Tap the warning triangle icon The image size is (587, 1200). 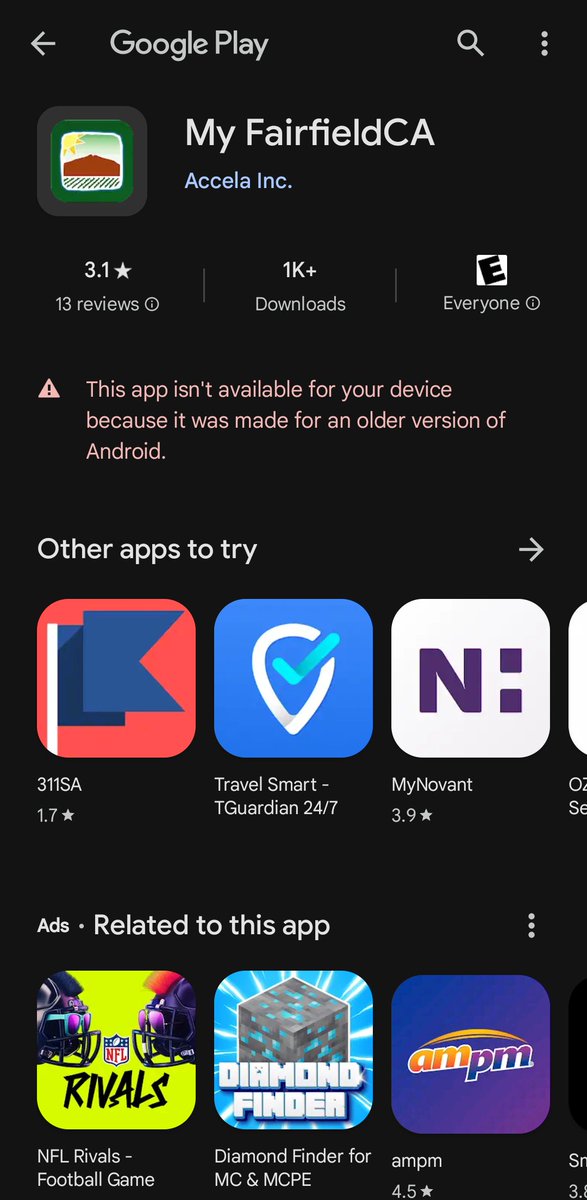point(49,389)
